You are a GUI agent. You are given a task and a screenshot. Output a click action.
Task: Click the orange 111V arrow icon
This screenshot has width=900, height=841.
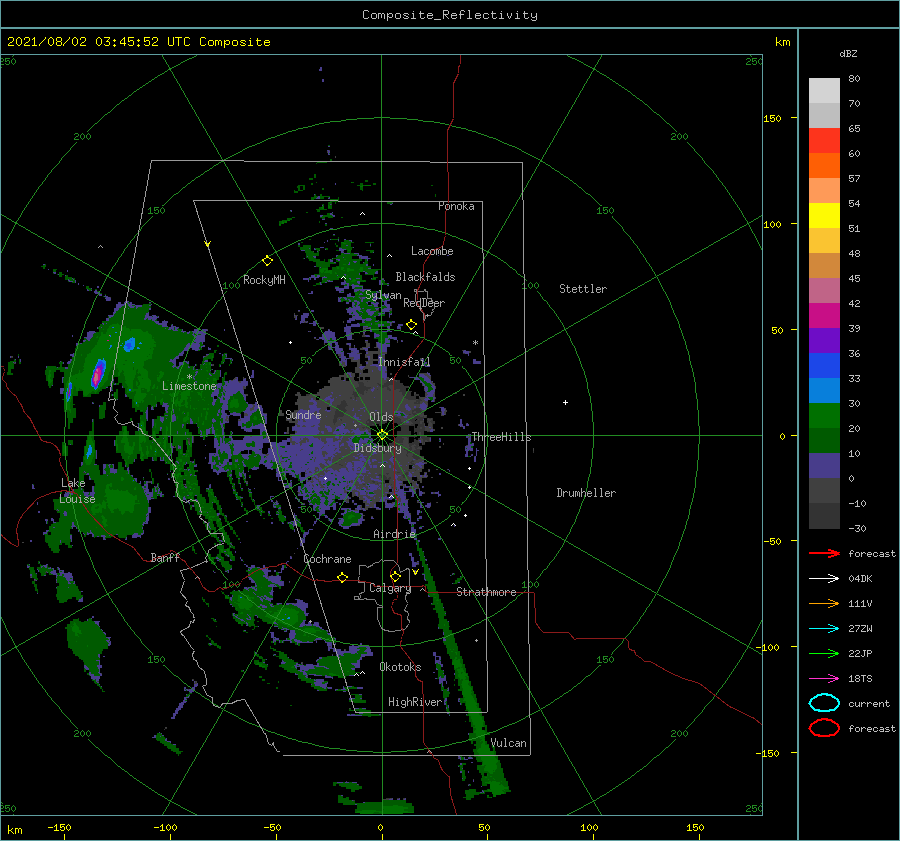pos(824,603)
